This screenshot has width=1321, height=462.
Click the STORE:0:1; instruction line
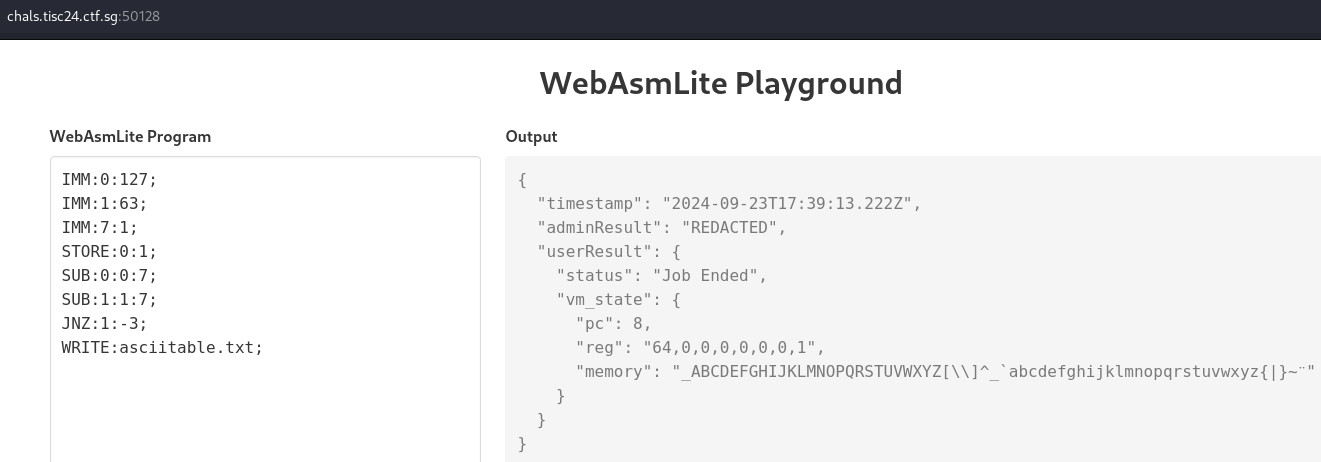(110, 252)
